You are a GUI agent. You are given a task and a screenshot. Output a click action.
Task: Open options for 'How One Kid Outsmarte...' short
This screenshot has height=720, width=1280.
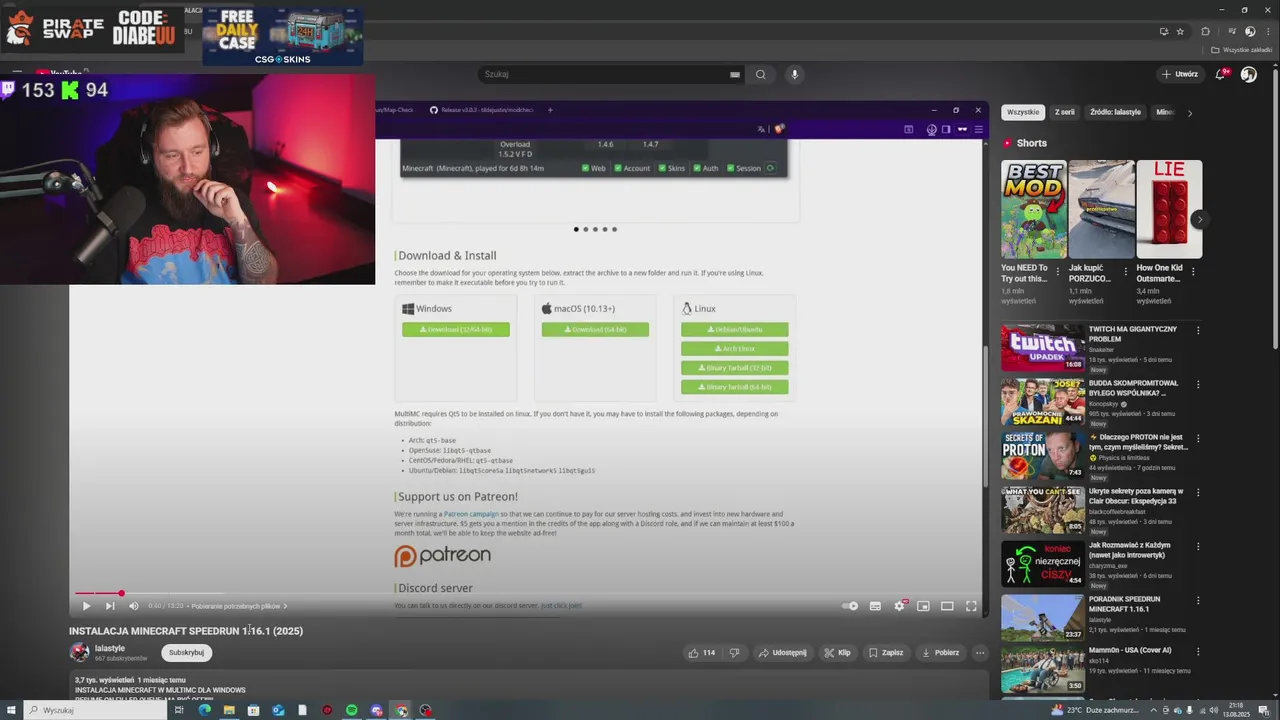[1193, 271]
